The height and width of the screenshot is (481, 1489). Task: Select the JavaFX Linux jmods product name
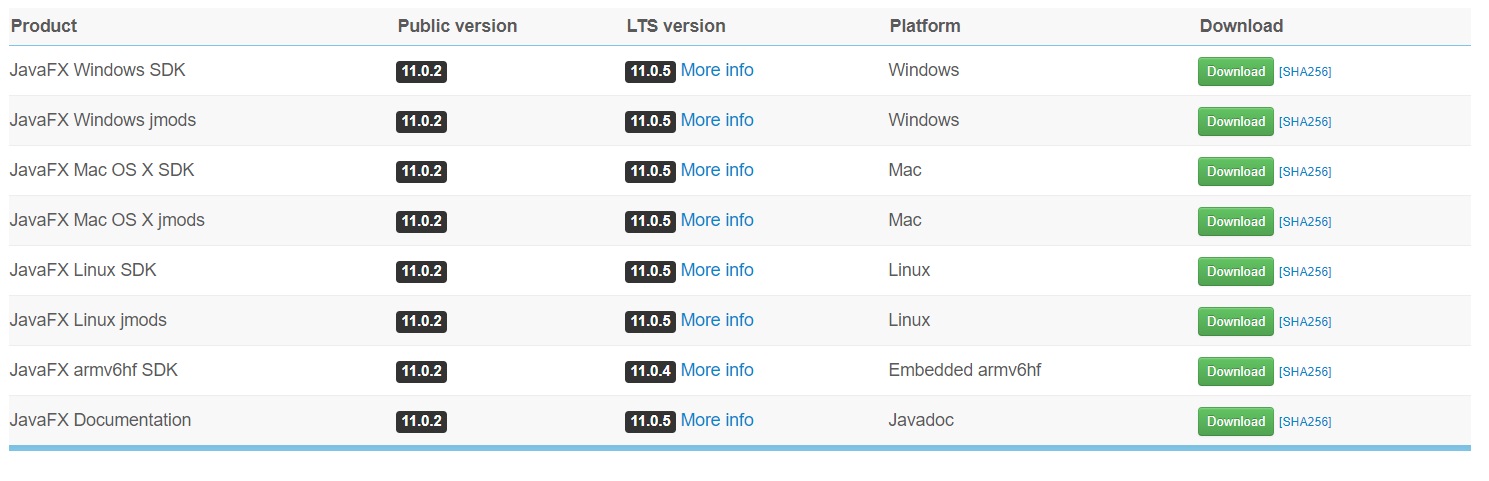pos(88,320)
